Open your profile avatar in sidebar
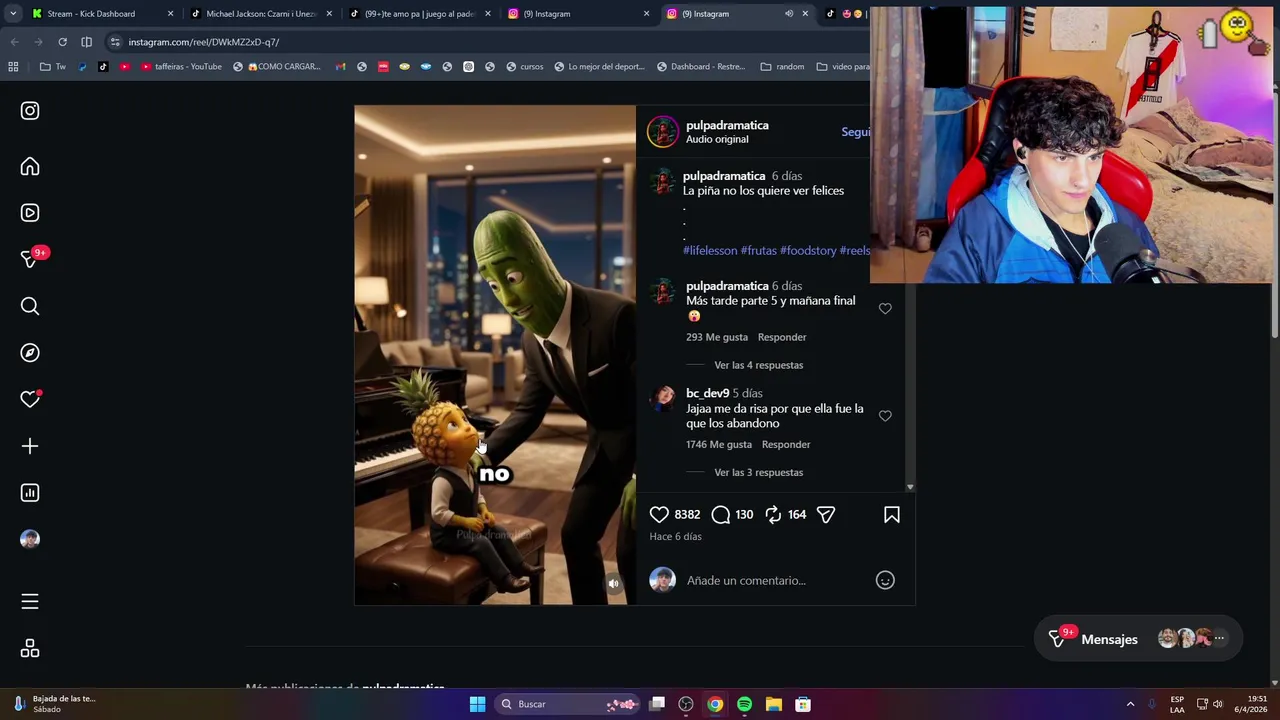Image resolution: width=1280 pixels, height=720 pixels. 30,539
